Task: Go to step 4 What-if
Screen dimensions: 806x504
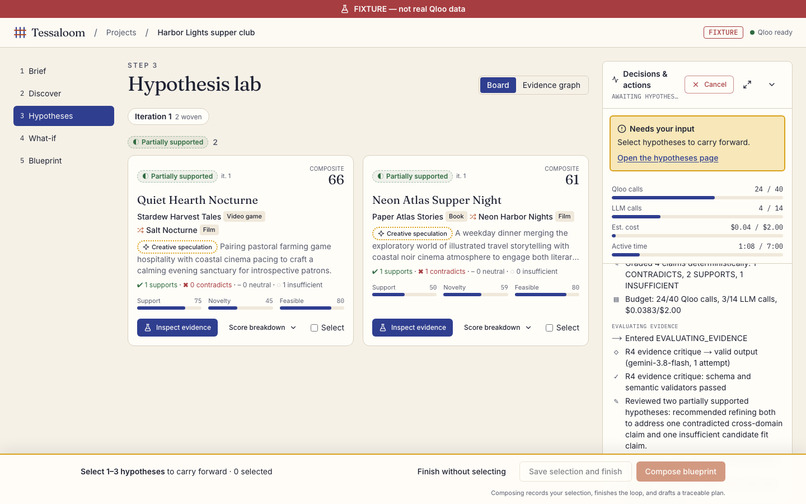Action: (x=64, y=138)
